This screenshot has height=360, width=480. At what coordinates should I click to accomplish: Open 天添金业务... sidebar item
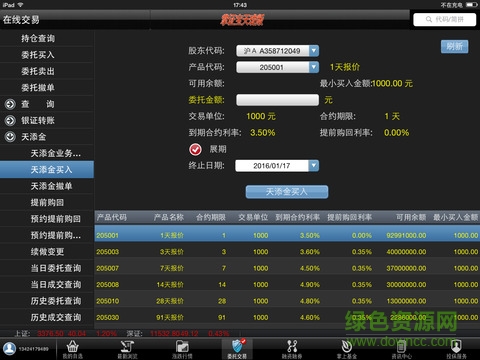click(47, 153)
